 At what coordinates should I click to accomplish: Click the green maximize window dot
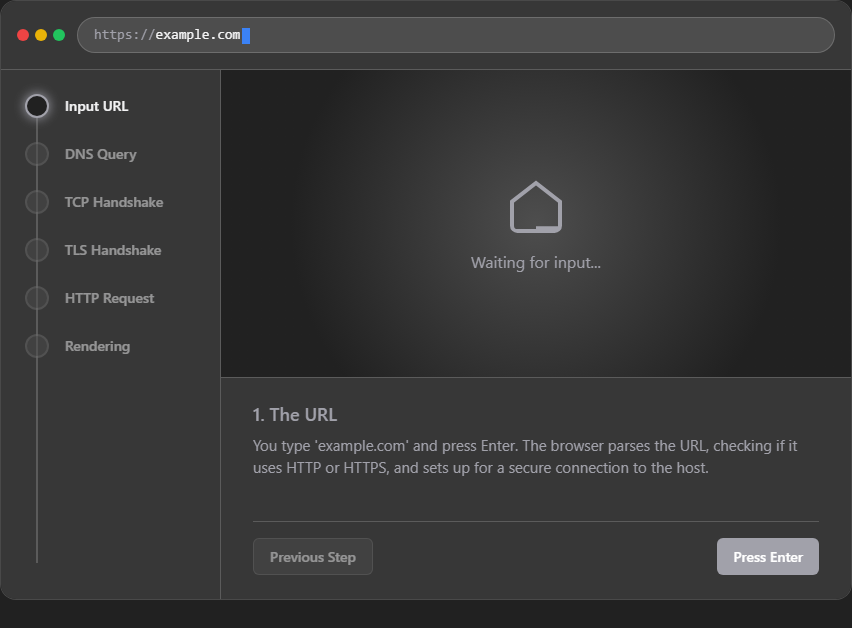(59, 35)
